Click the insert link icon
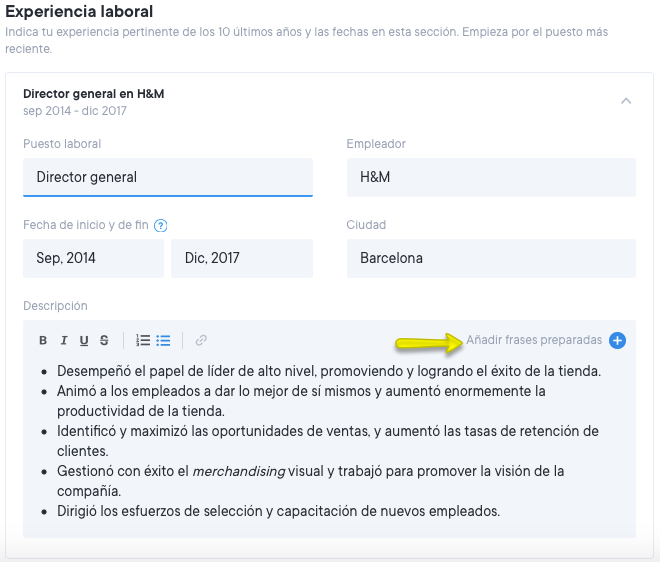Image resolution: width=660 pixels, height=562 pixels. coord(201,341)
